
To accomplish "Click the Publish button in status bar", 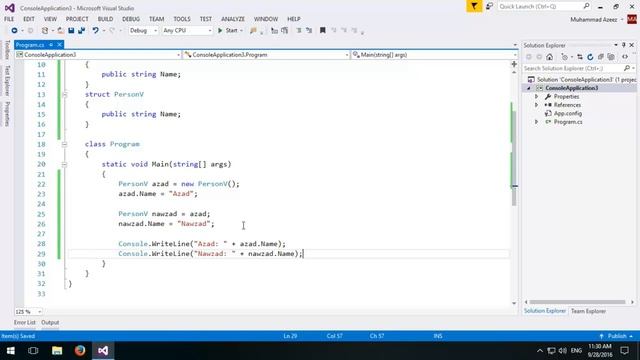I will [x=617, y=336].
